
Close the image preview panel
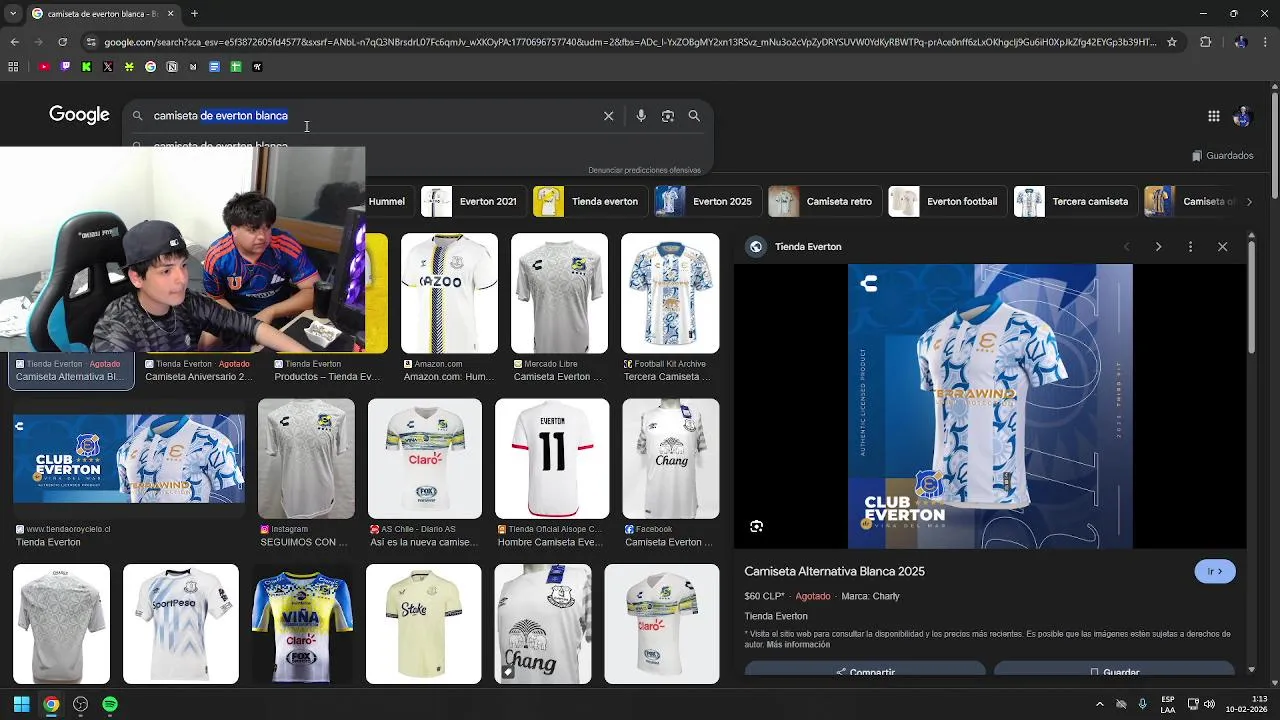tap(1222, 246)
